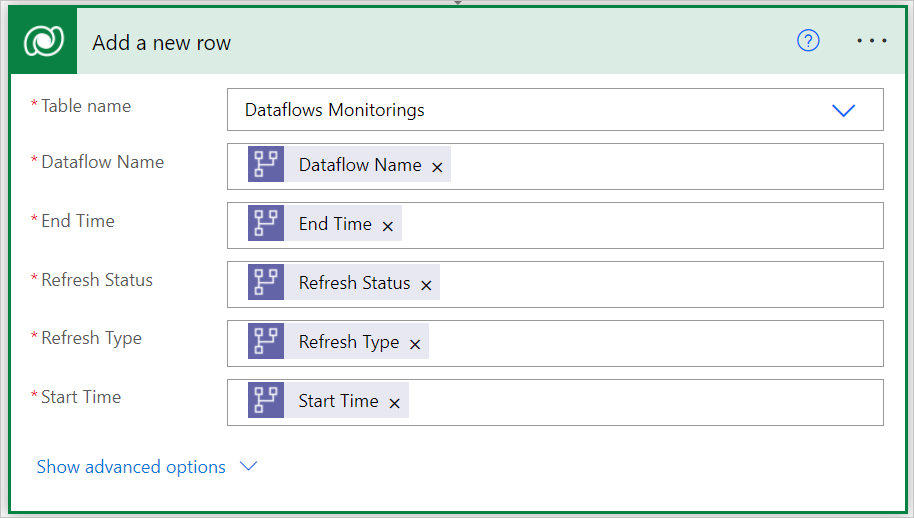914x518 pixels.
Task: Click the End Time token icon
Action: 266,224
